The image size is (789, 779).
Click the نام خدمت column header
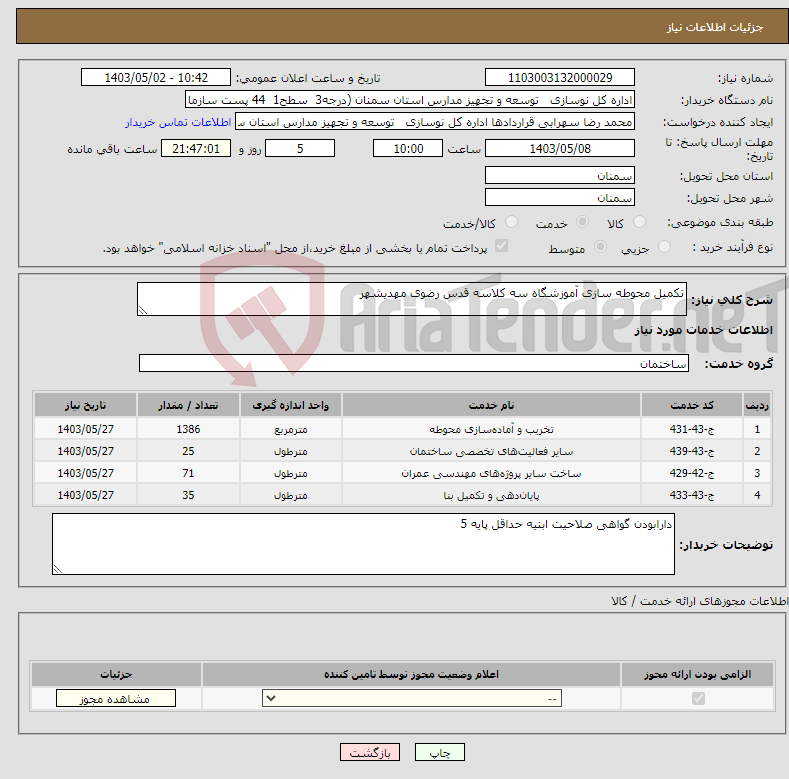[x=491, y=405]
